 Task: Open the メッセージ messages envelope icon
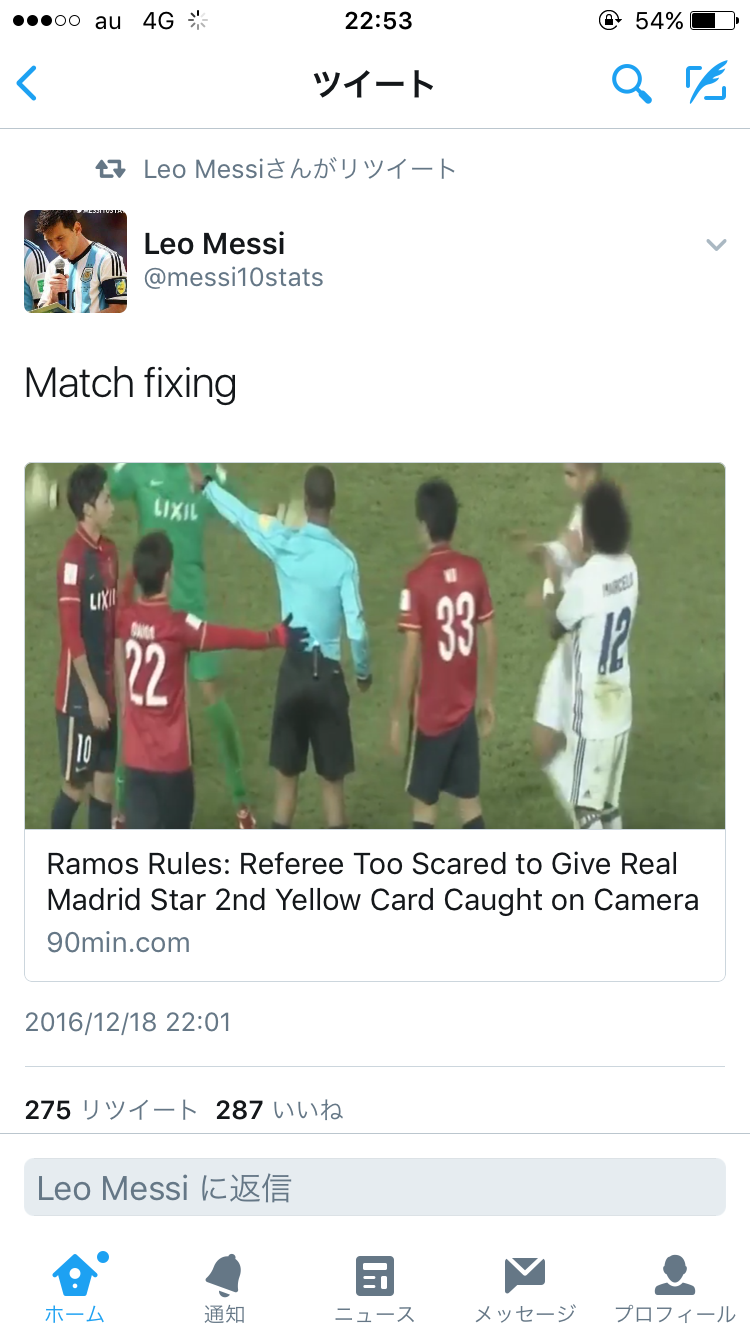pyautogui.click(x=525, y=1276)
